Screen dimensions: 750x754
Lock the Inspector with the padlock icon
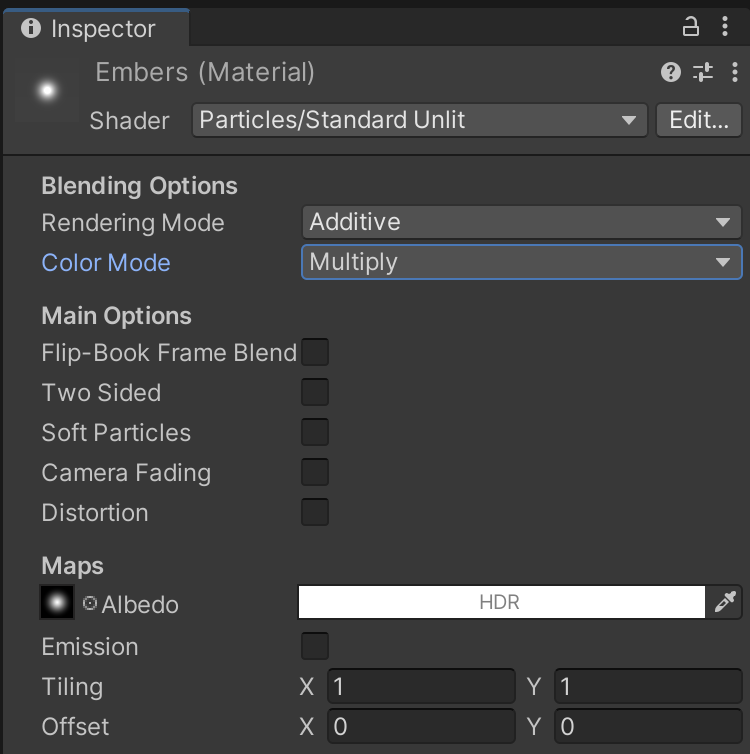691,27
